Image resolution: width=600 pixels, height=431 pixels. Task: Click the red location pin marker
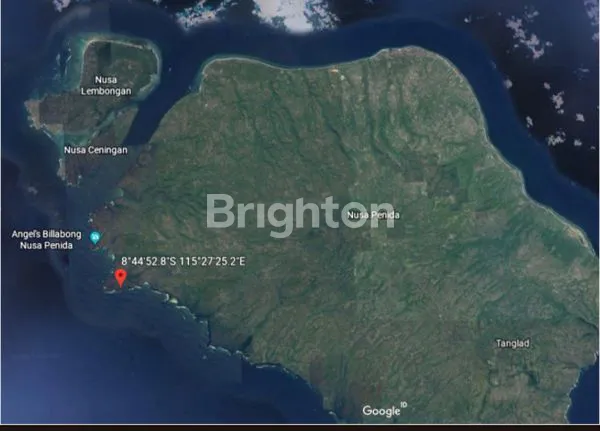pos(119,277)
